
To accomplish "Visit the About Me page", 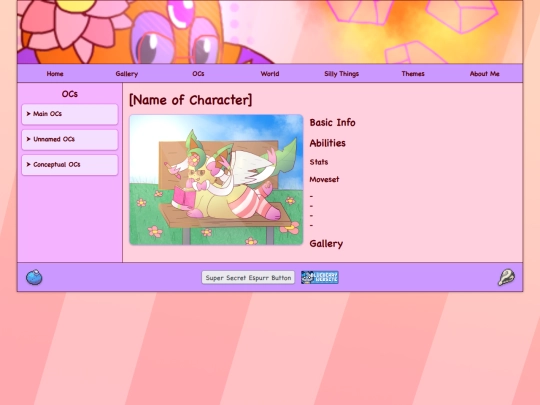I will pyautogui.click(x=485, y=74).
